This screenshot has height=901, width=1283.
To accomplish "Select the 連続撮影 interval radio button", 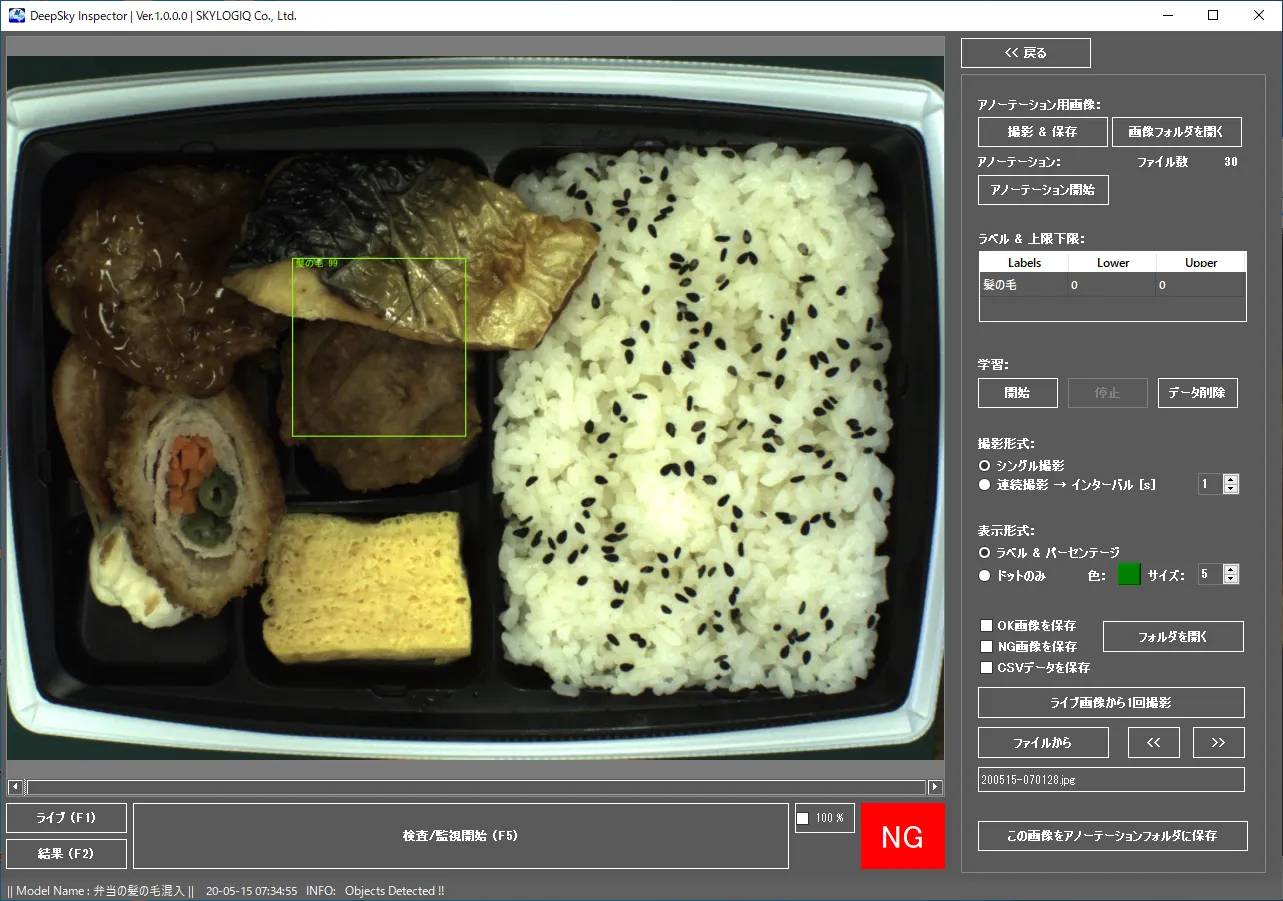I will coord(985,485).
